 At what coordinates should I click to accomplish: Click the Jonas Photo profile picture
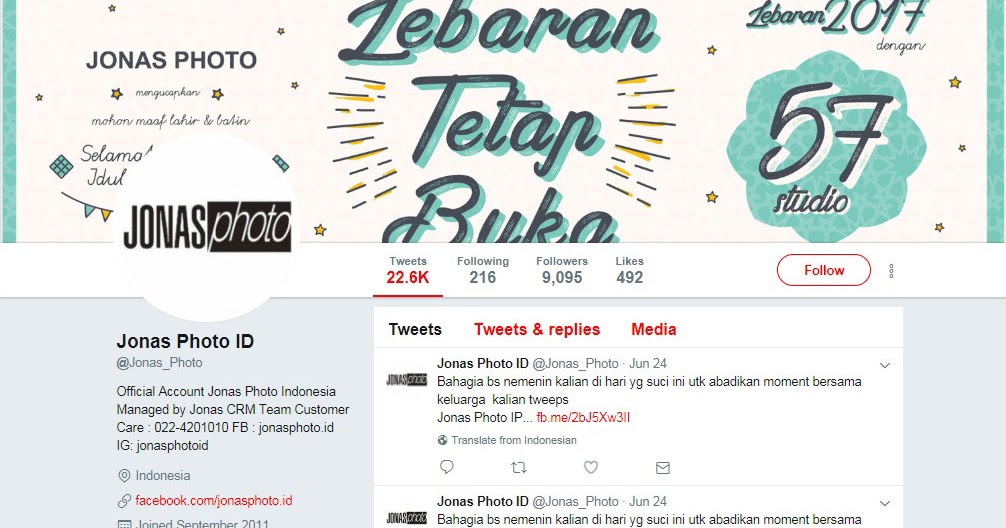pyautogui.click(x=207, y=227)
